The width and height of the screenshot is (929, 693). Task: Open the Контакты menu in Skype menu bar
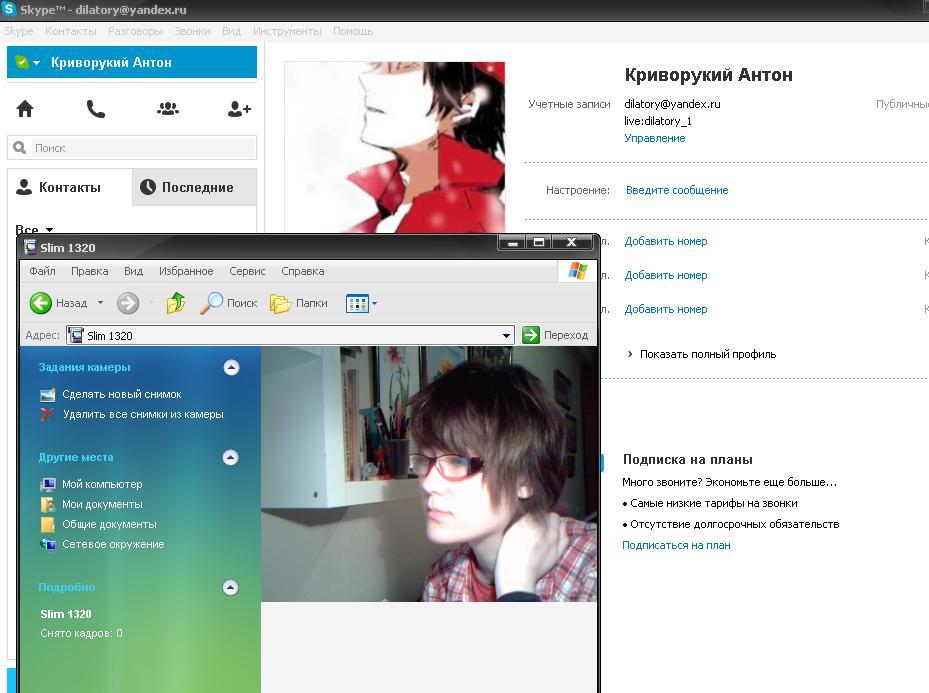[x=71, y=31]
